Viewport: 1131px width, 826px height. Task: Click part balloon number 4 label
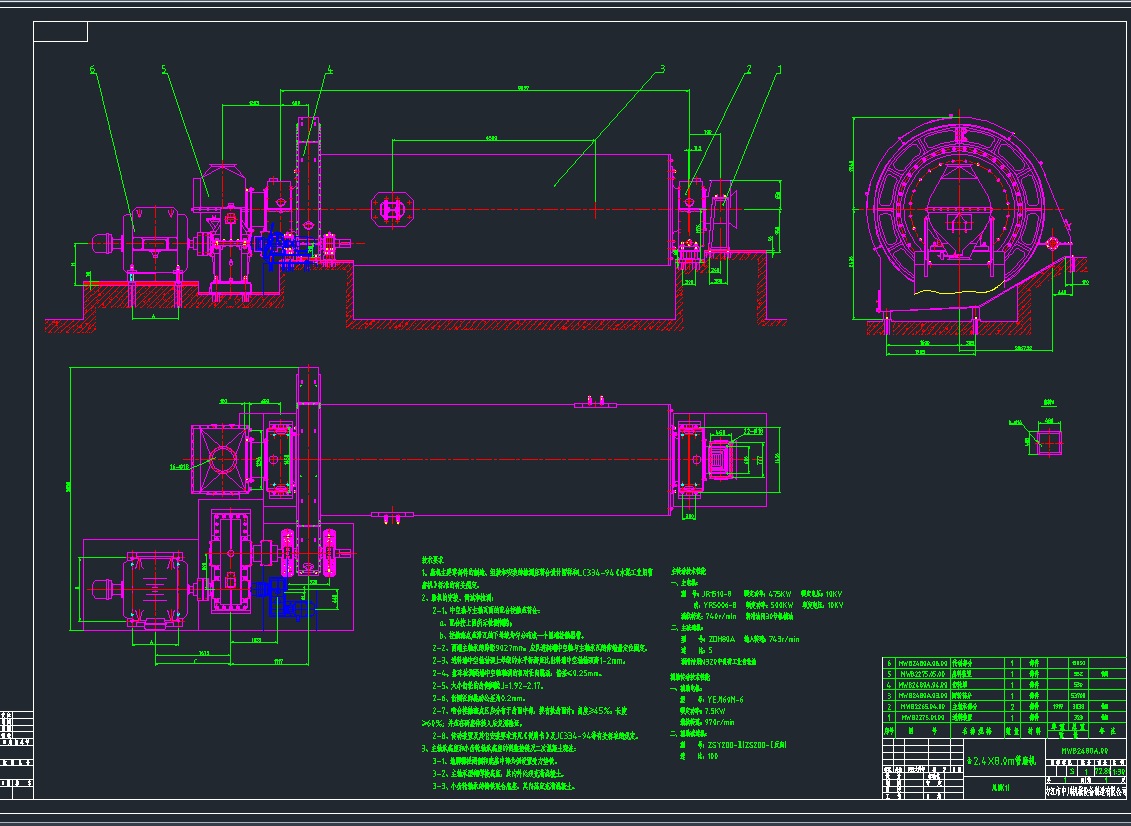click(330, 70)
